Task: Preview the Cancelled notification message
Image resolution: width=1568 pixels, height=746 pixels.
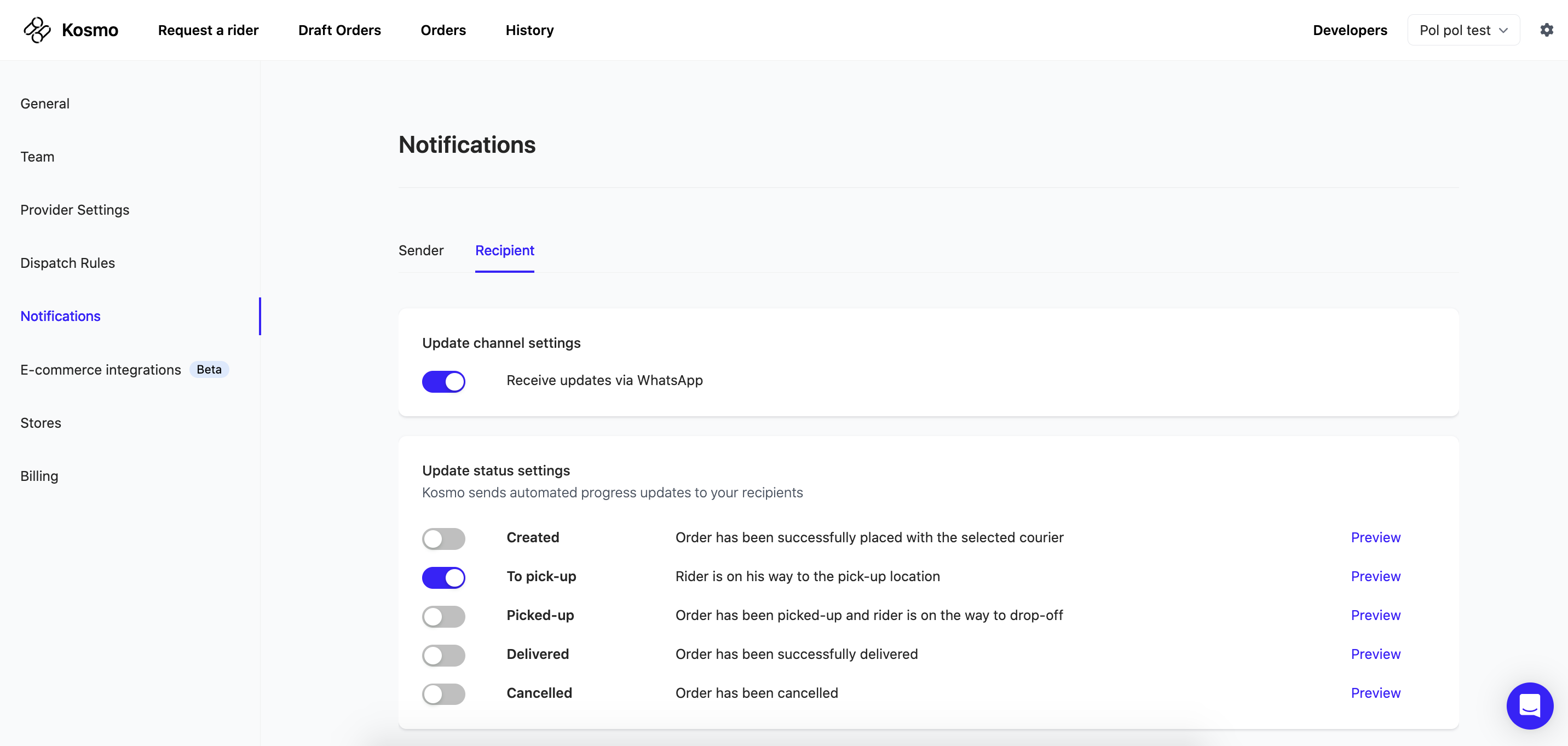Action: point(1375,693)
